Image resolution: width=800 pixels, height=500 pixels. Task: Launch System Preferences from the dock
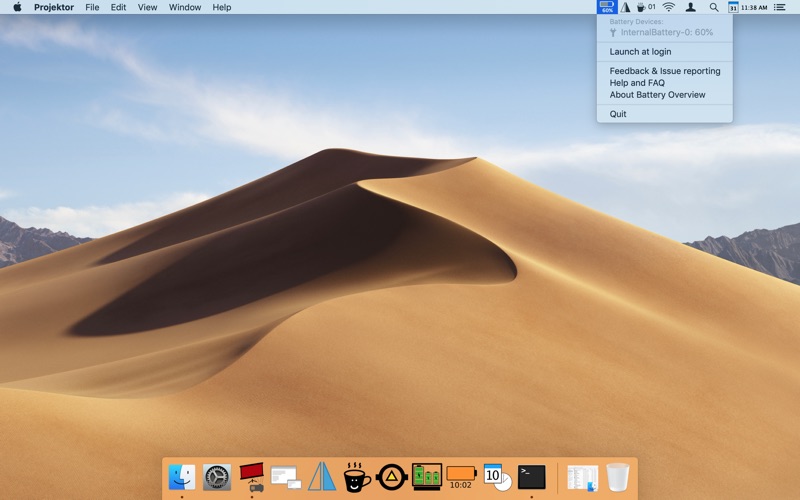click(x=217, y=477)
